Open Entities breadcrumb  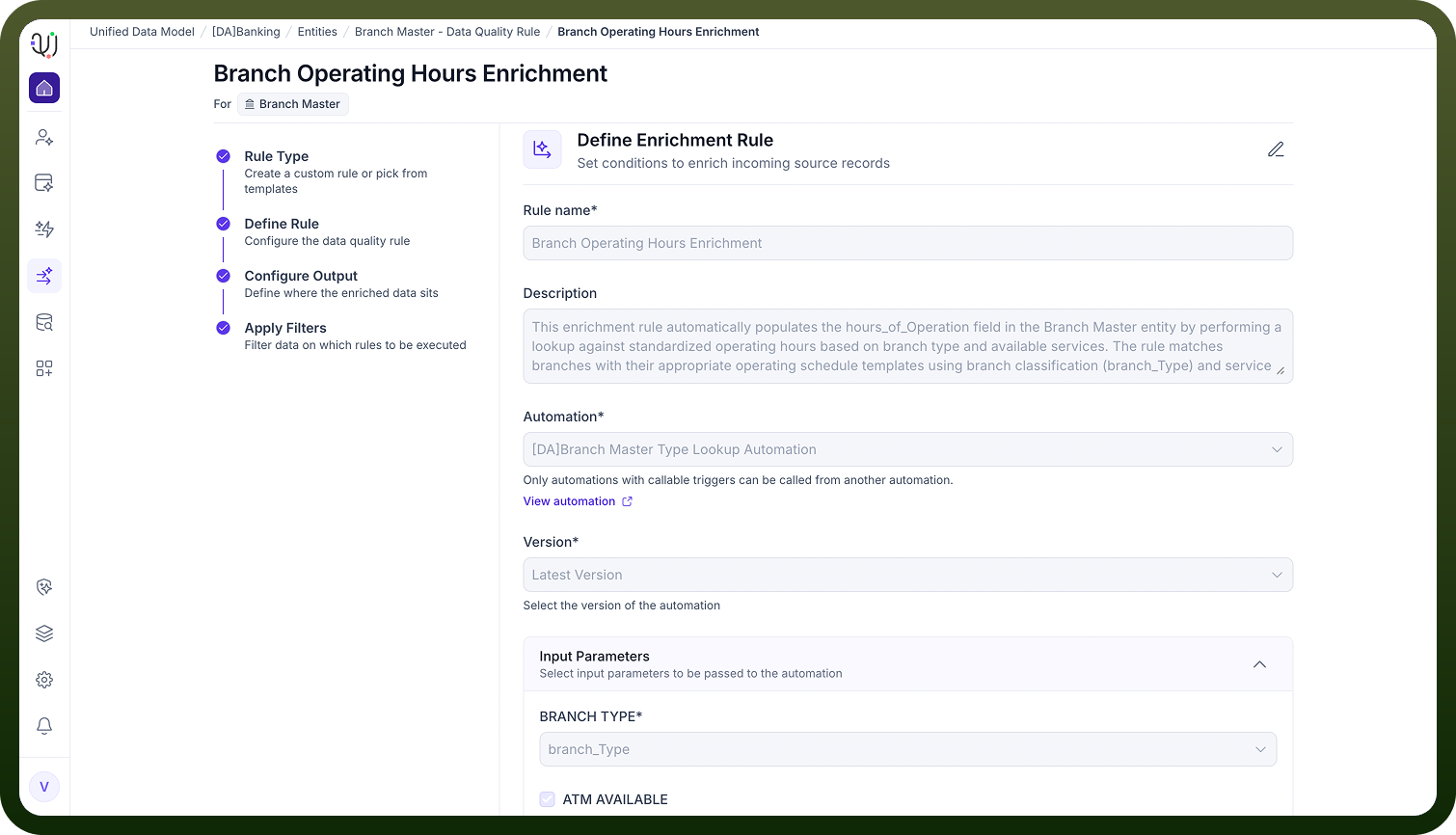(x=317, y=32)
